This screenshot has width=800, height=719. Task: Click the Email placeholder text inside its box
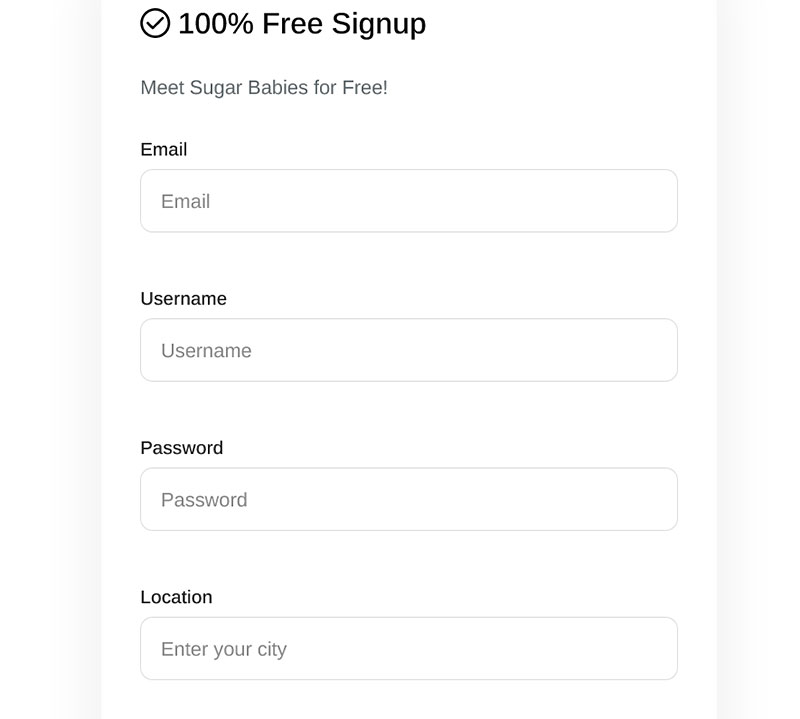(186, 201)
